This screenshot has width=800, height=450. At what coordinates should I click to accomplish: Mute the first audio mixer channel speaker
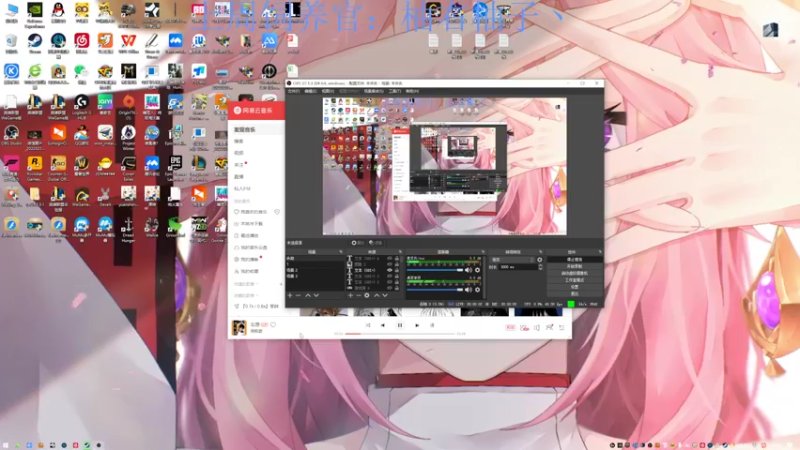(468, 270)
